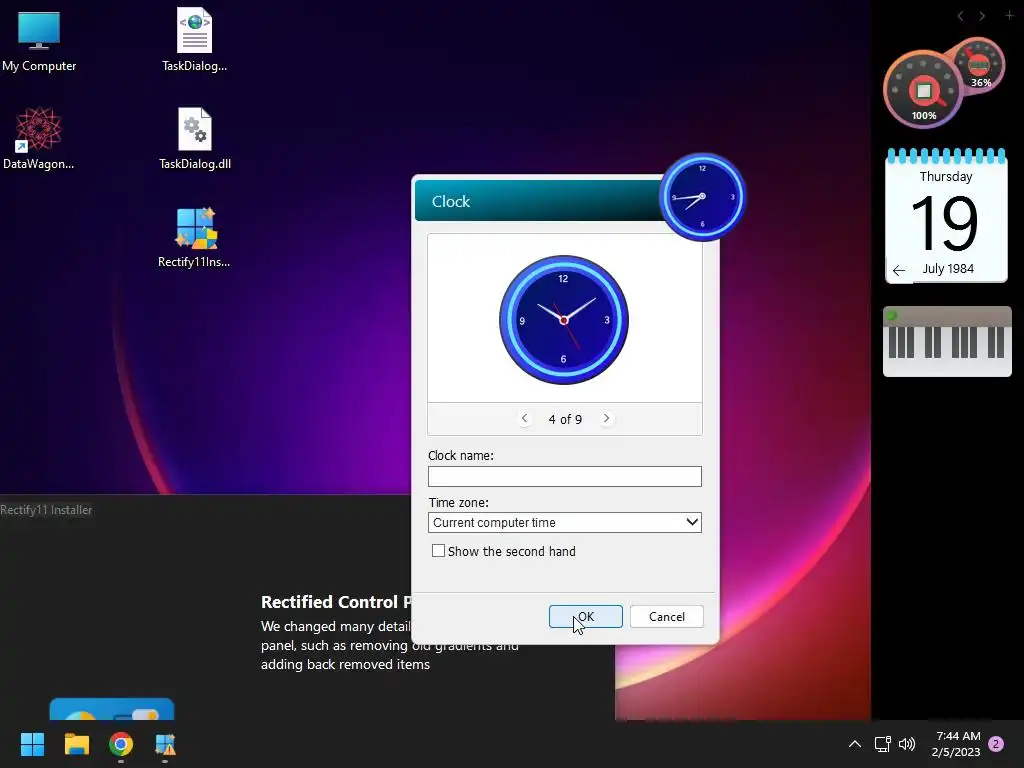Viewport: 1024px width, 768px height.
Task: Show the next clock style
Action: 606,419
